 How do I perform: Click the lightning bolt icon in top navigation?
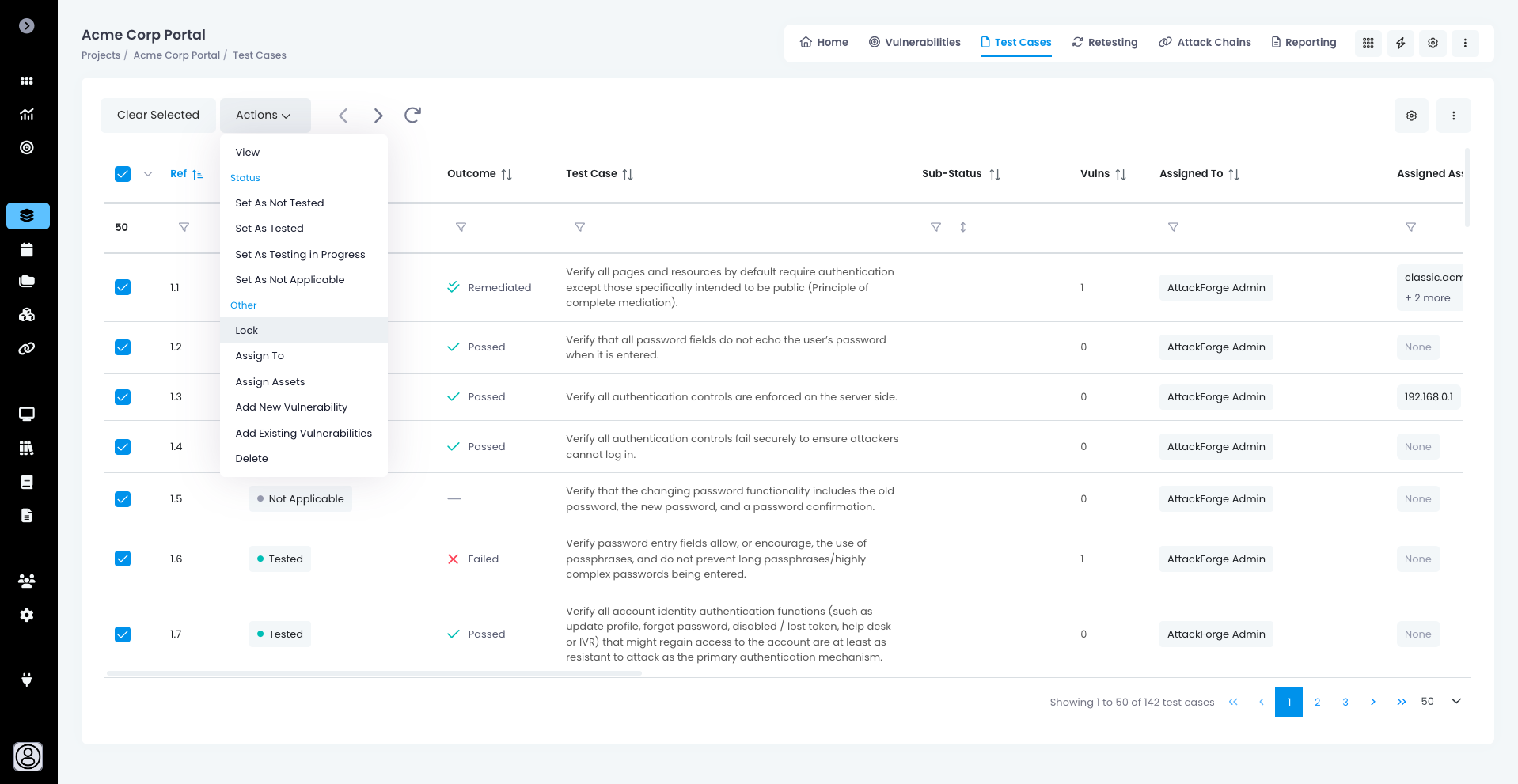click(x=1400, y=43)
